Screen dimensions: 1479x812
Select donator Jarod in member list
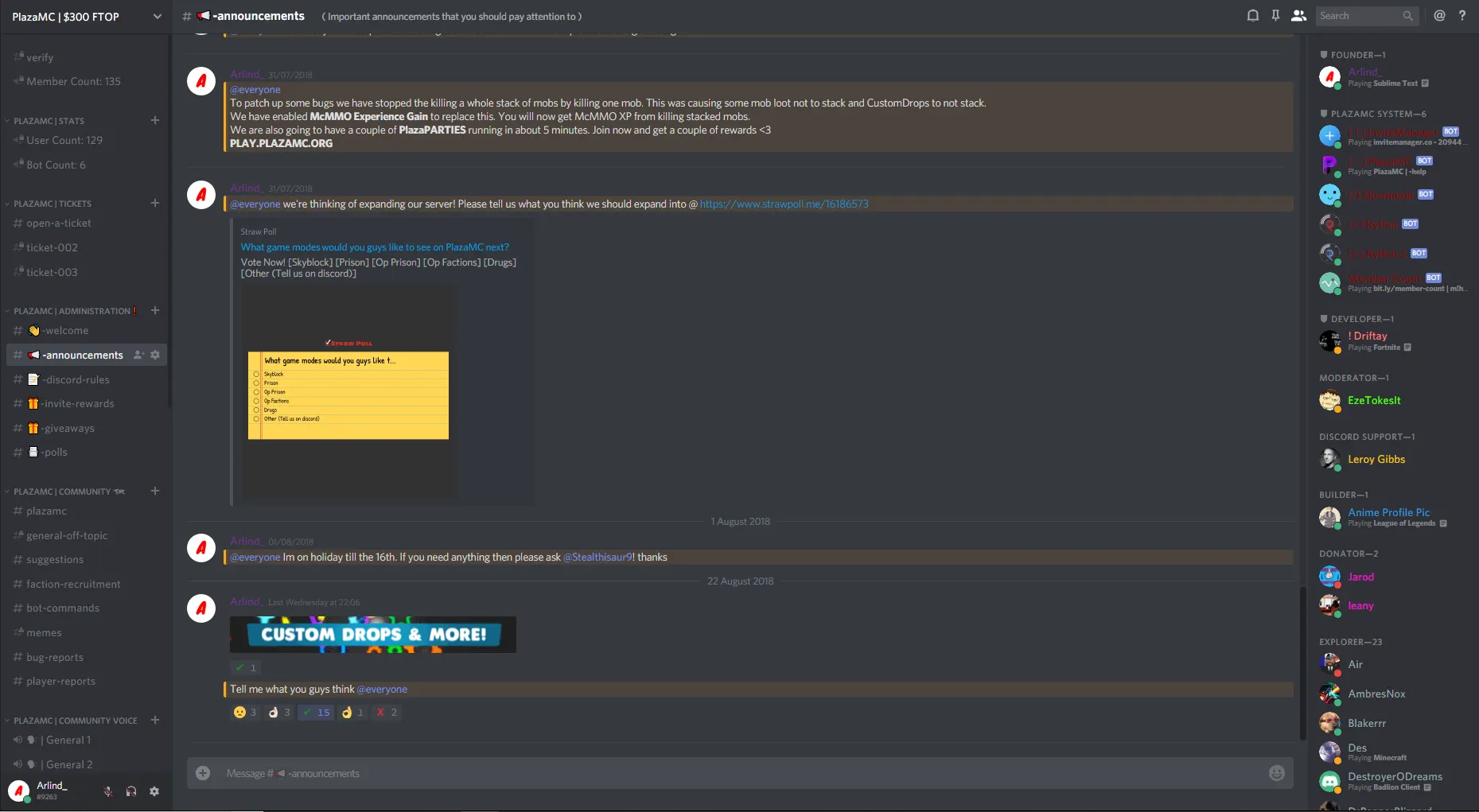point(1392,577)
